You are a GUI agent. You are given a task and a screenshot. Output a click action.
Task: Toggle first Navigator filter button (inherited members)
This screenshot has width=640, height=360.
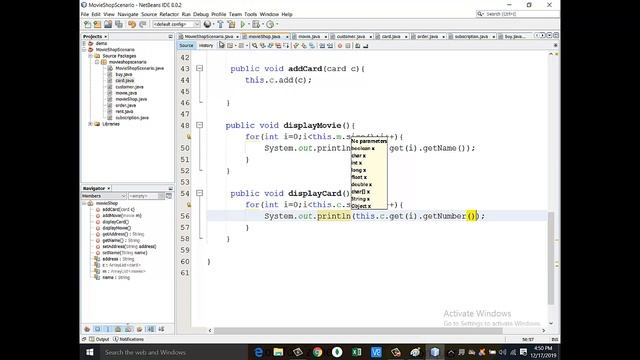click(x=87, y=329)
